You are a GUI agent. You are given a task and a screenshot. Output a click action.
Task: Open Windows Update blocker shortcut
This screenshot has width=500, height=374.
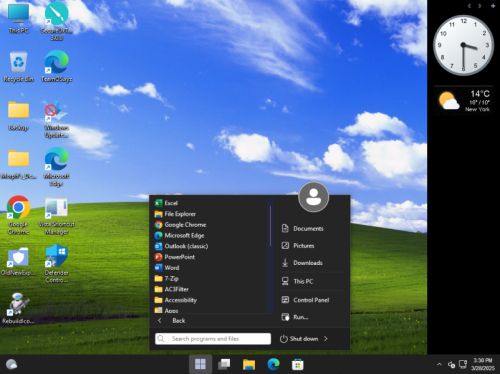coord(57,119)
